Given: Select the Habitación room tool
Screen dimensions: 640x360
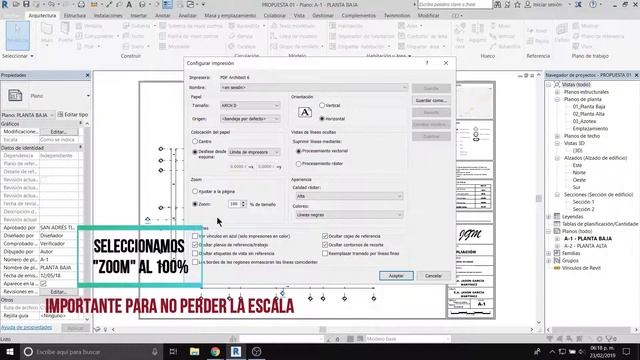Looking at the screenshot, I should 346,26.
